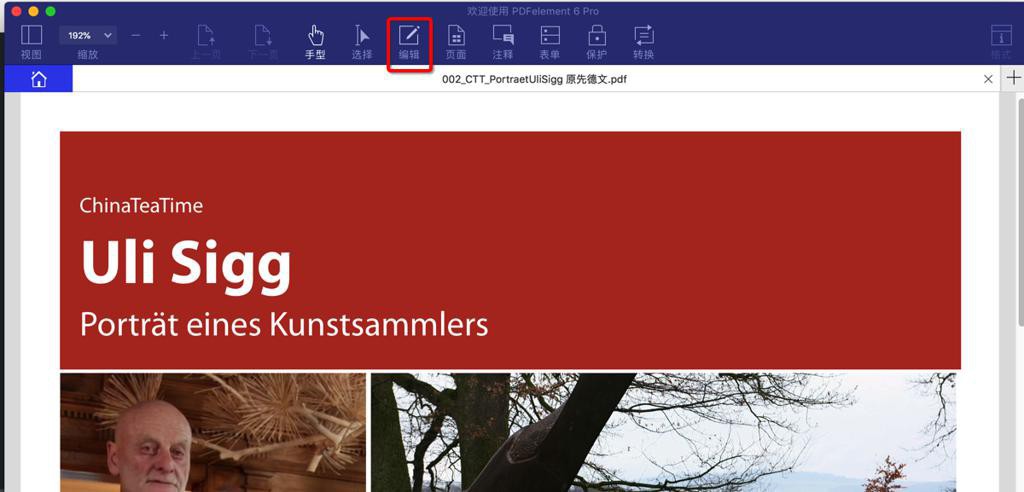Open the 192% zoom dropdown
Viewport: 1024px width, 492px height.
88,35
